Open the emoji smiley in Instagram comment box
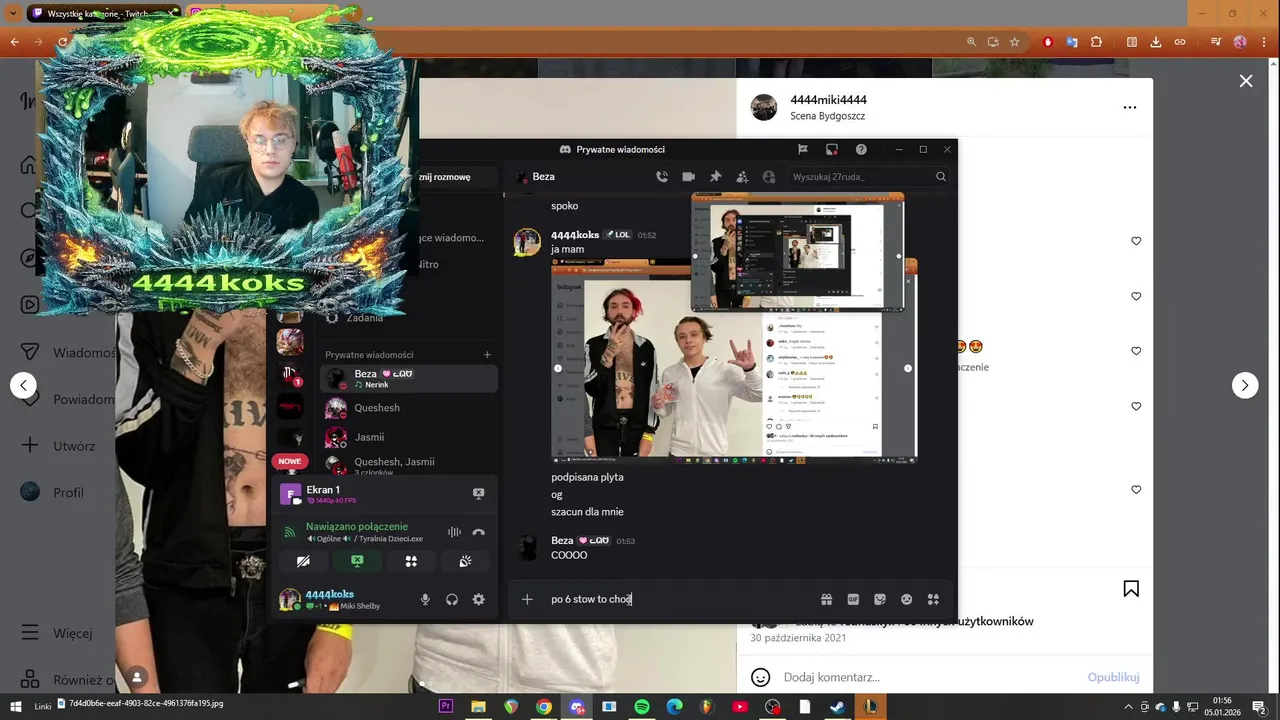1280x720 pixels. click(x=760, y=677)
